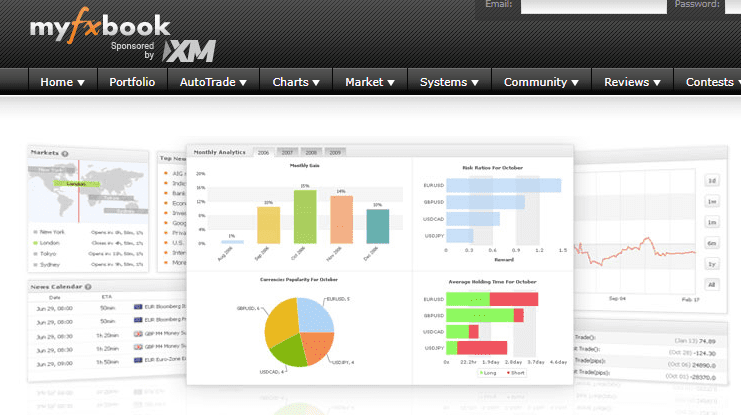Open the Community dropdown
741x415 pixels.
(541, 82)
